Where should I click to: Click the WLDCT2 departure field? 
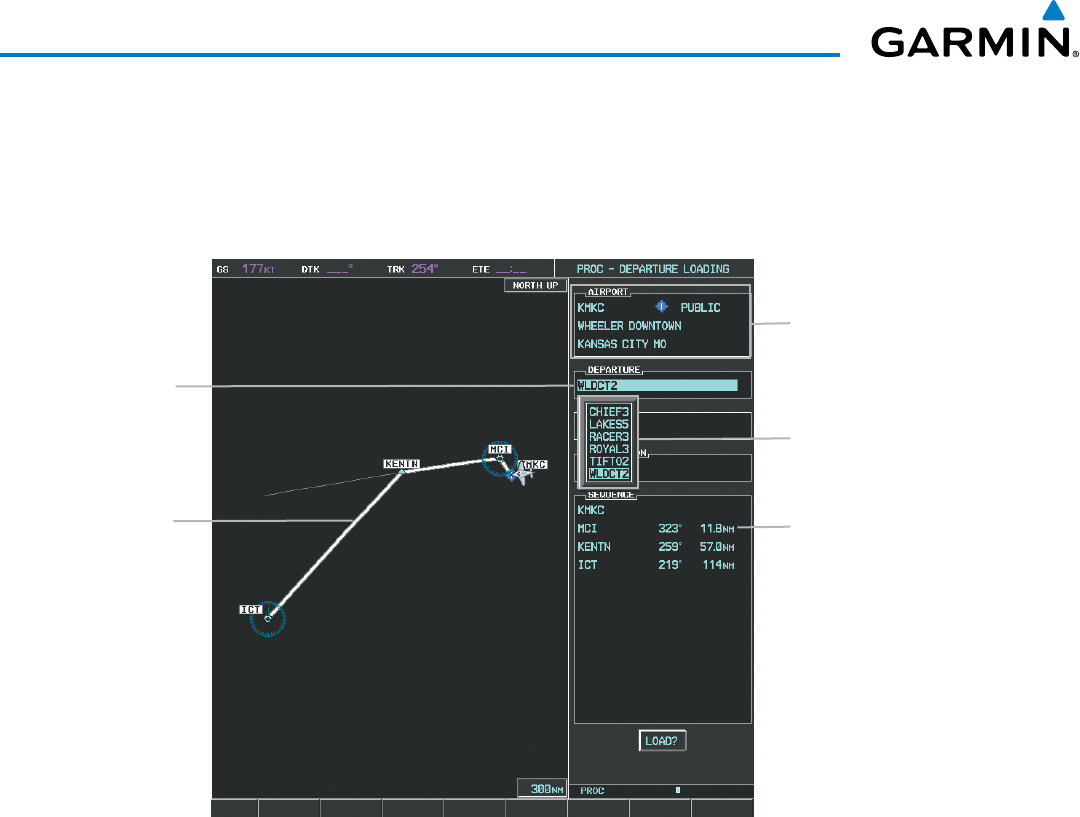point(657,386)
